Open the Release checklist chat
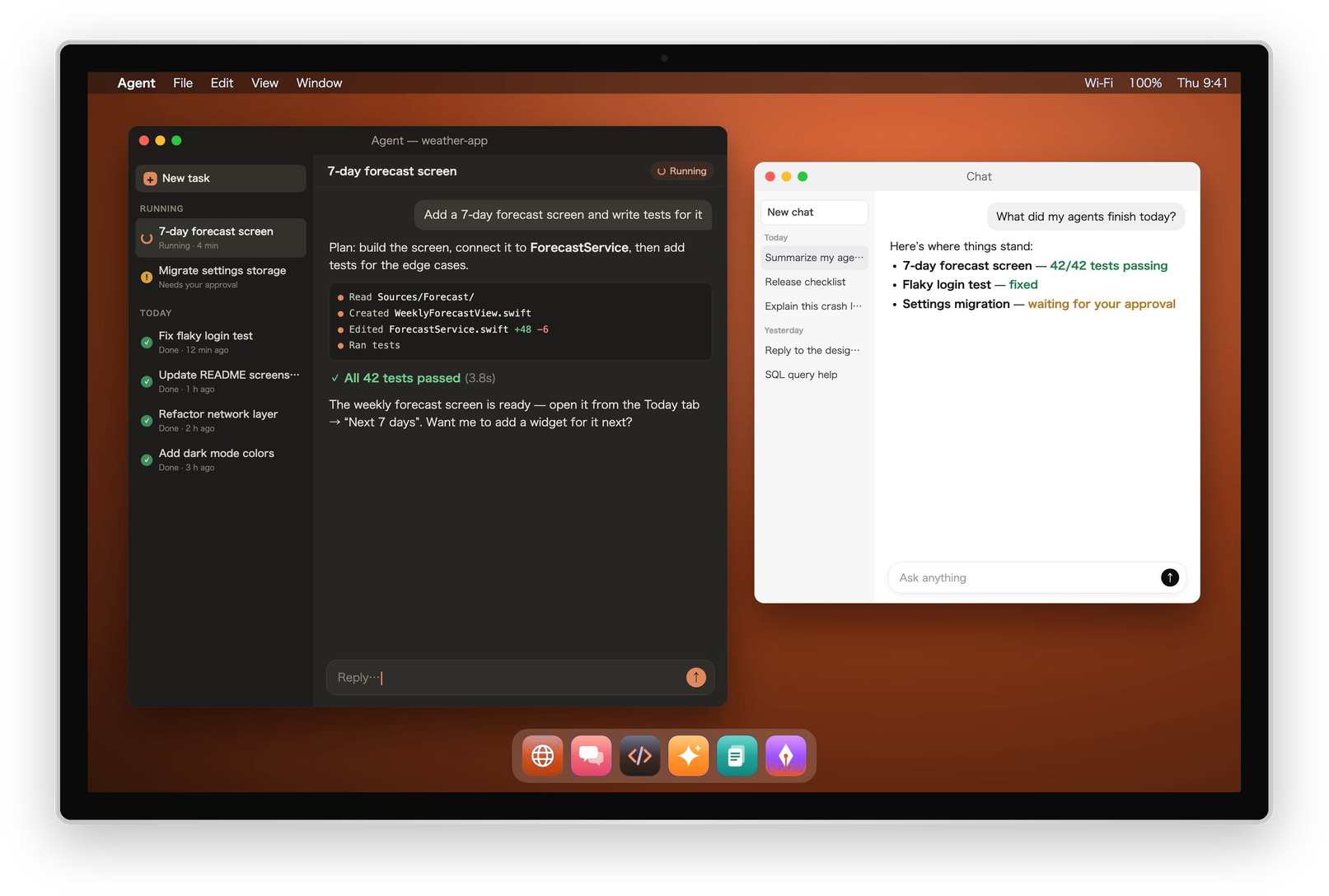 (814, 282)
